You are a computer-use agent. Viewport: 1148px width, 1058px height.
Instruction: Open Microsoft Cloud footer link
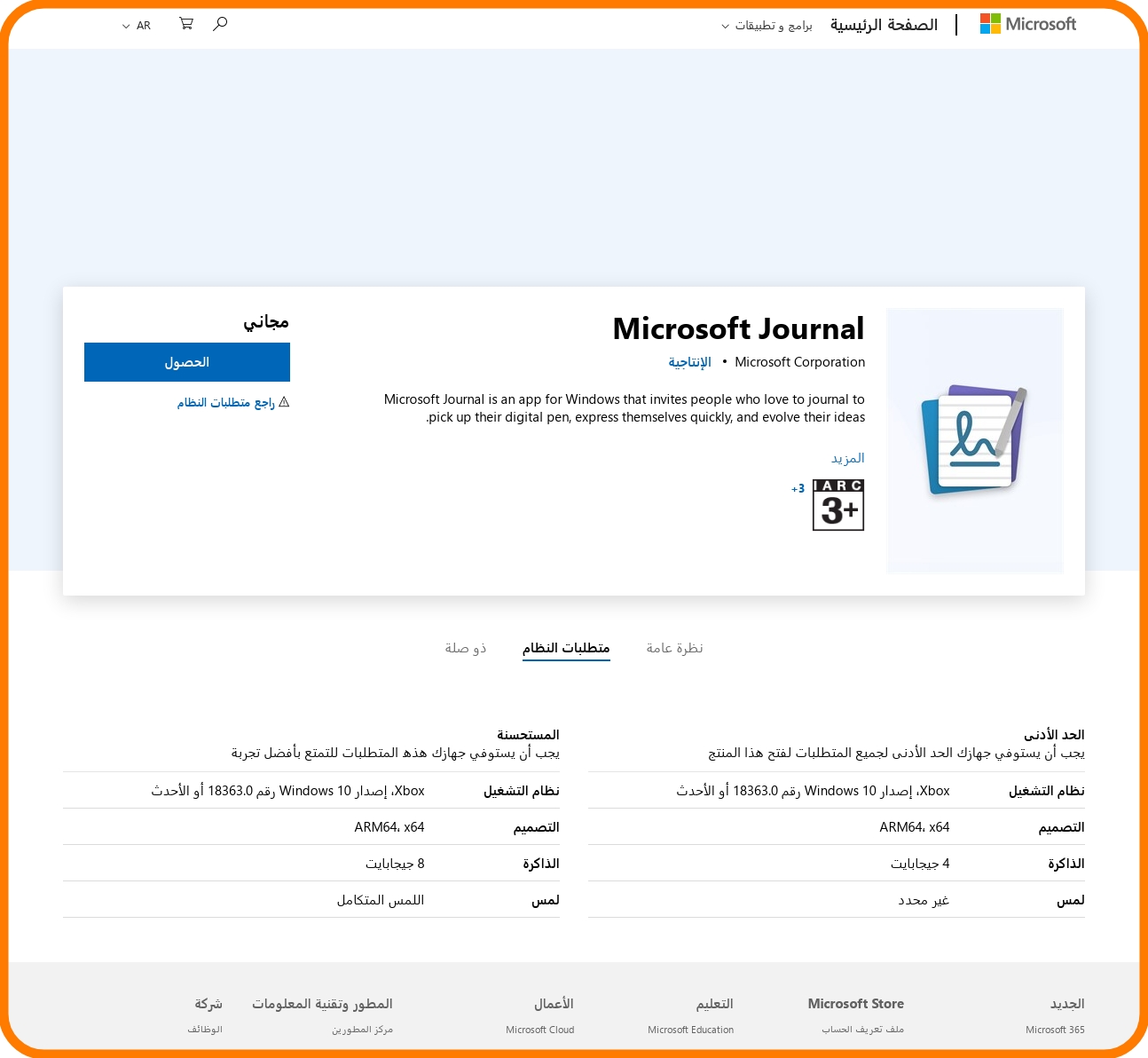coord(539,1030)
